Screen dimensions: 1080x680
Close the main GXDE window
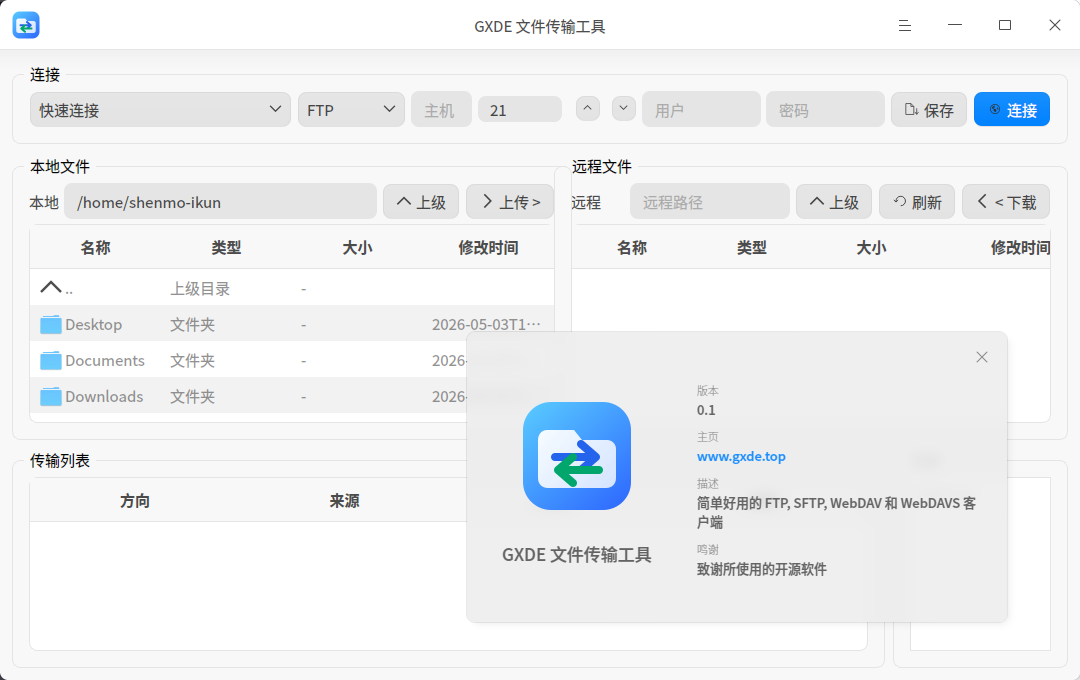point(1055,25)
